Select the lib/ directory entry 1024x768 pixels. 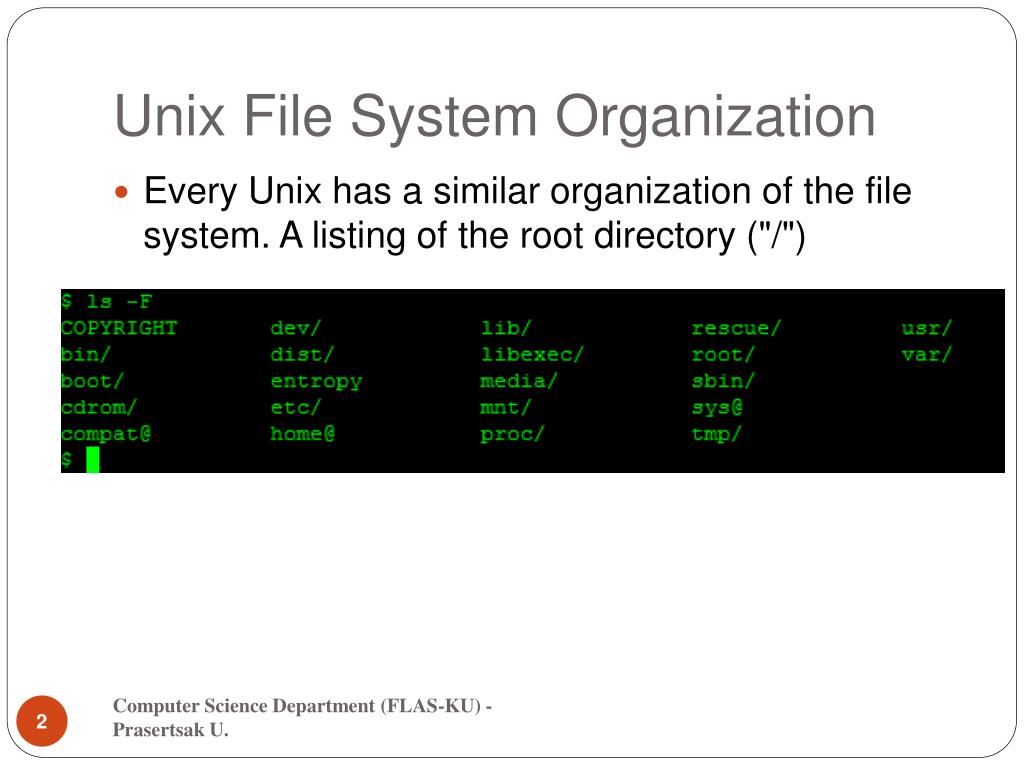(506, 328)
